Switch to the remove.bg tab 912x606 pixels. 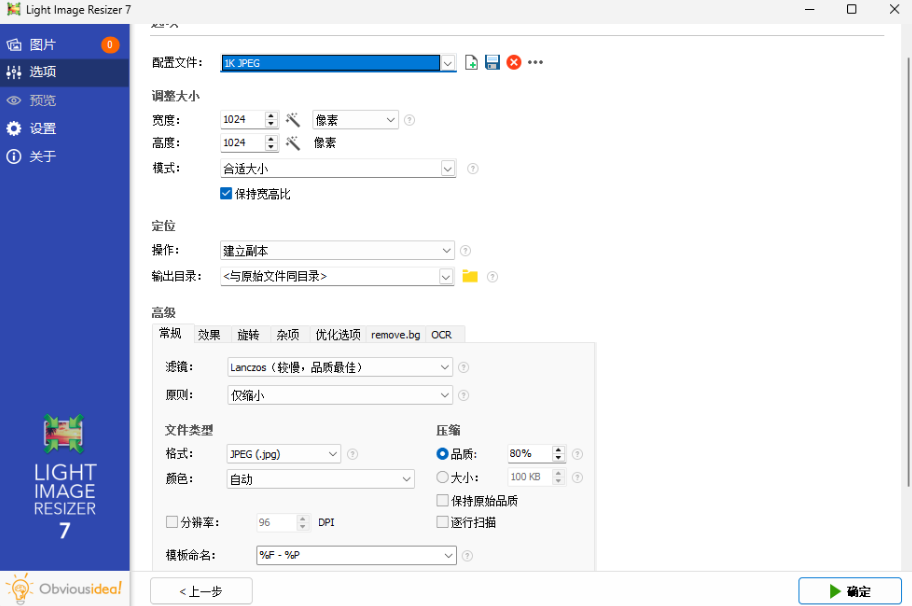[x=396, y=335]
